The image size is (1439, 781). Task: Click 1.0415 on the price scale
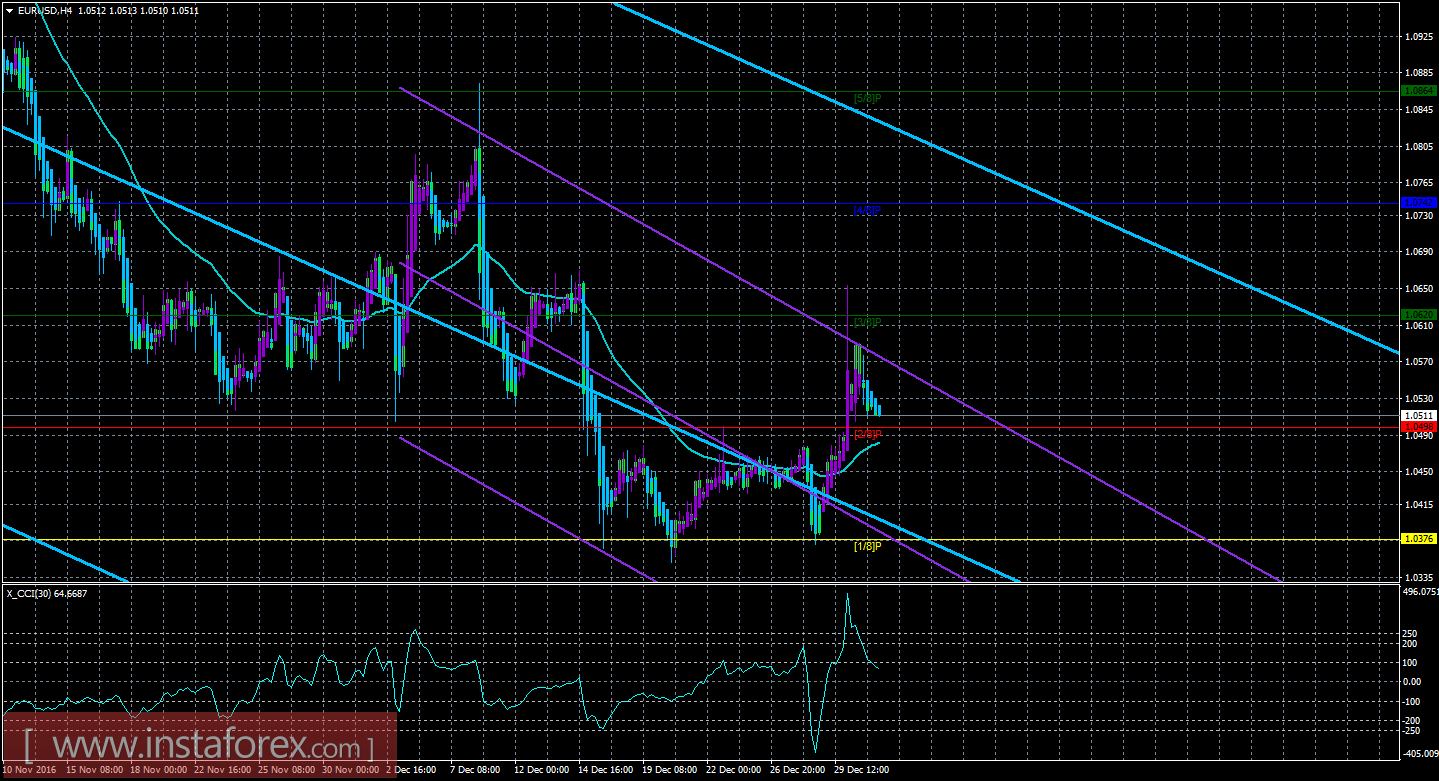tap(1420, 505)
